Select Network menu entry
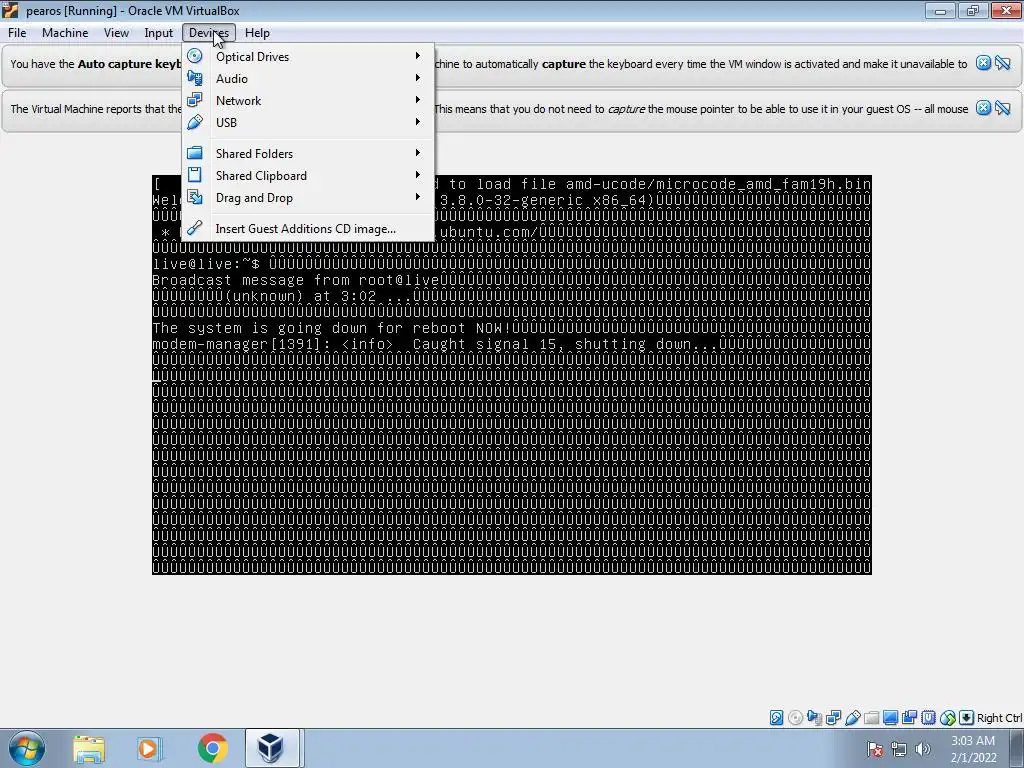Screen dimensions: 1024x768 308,101
